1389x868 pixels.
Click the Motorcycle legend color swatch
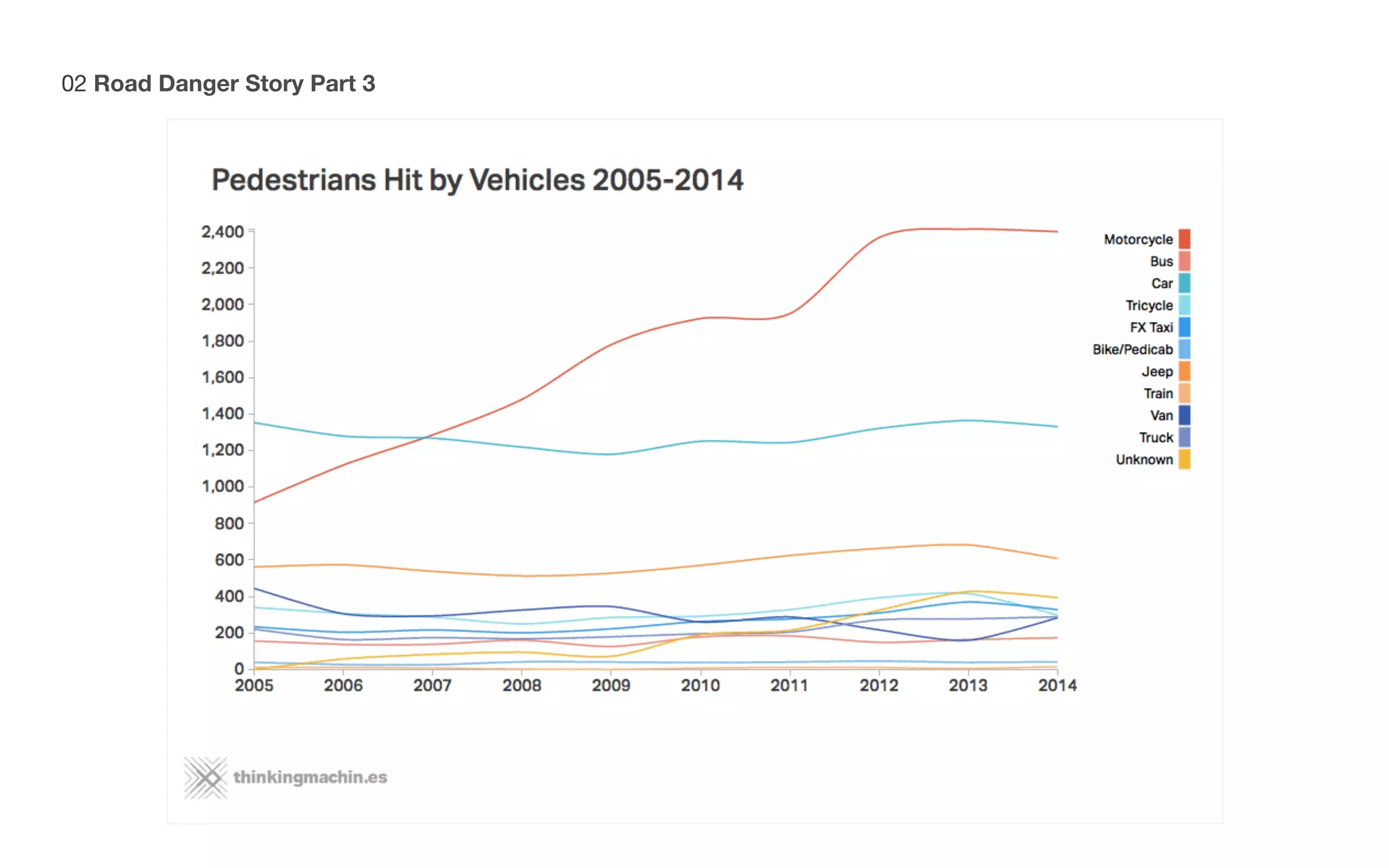(x=1184, y=239)
